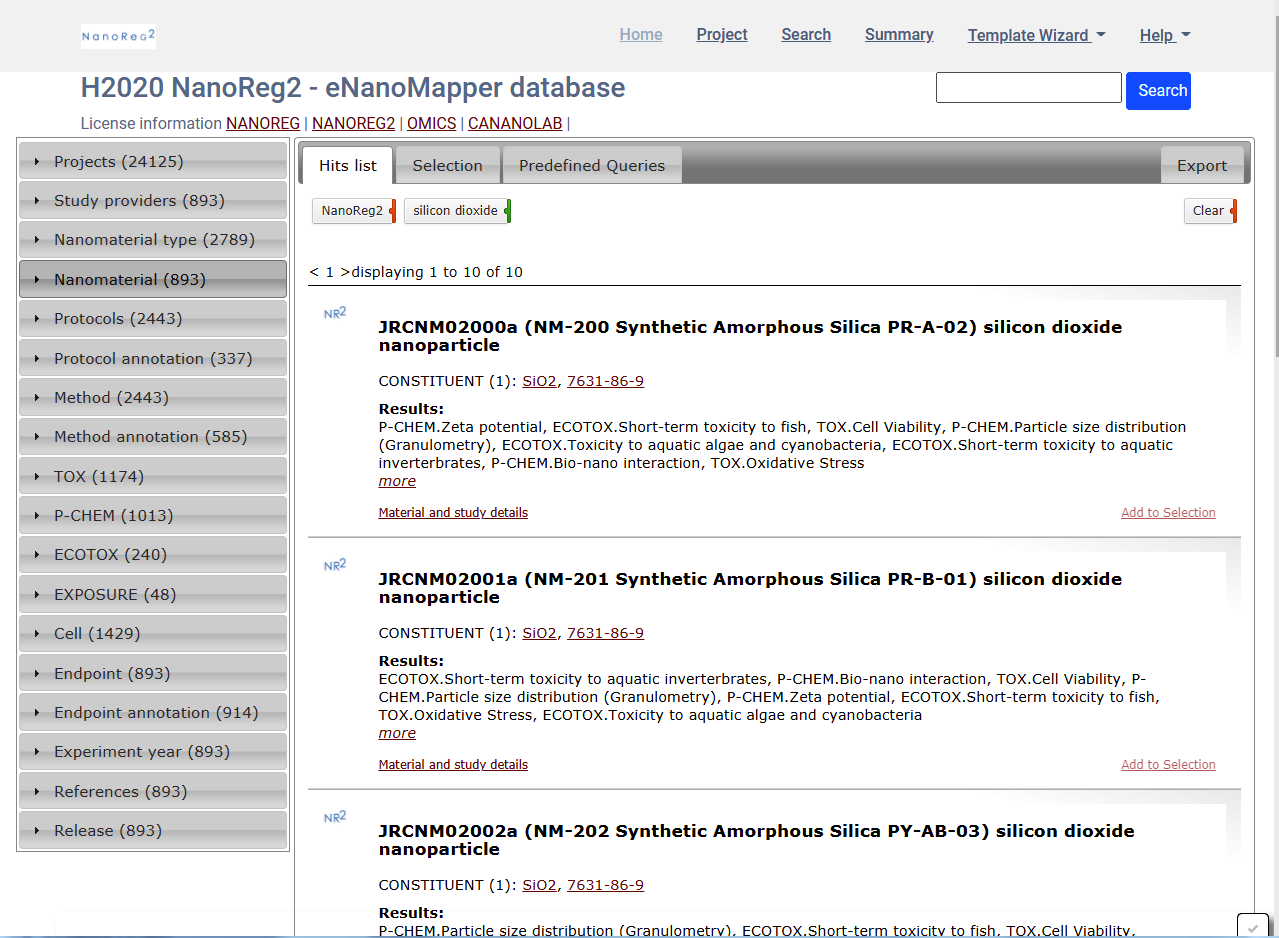Remove the silicon dioxide filter tag
Image resolution: width=1279 pixels, height=938 pixels.
pyautogui.click(x=508, y=211)
